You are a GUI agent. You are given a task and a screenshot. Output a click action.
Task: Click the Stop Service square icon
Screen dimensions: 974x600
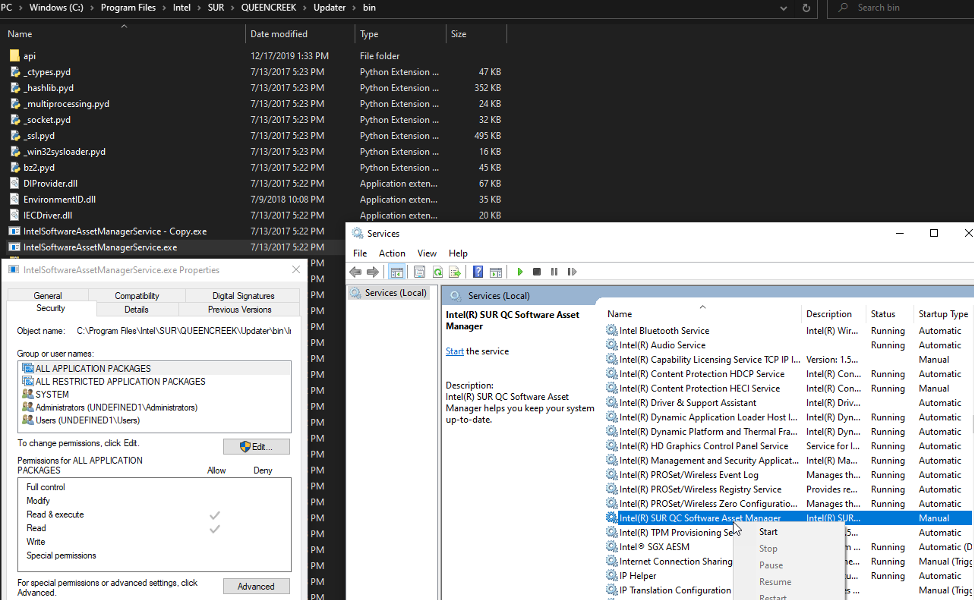click(537, 272)
